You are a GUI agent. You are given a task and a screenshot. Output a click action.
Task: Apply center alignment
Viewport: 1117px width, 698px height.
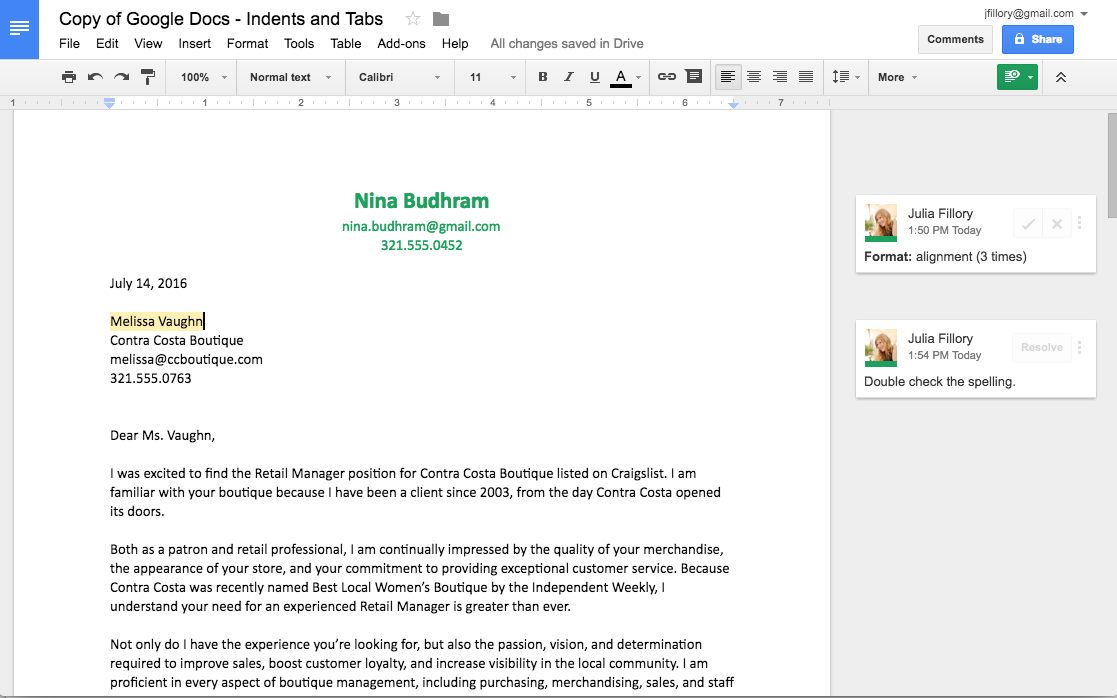click(x=753, y=77)
